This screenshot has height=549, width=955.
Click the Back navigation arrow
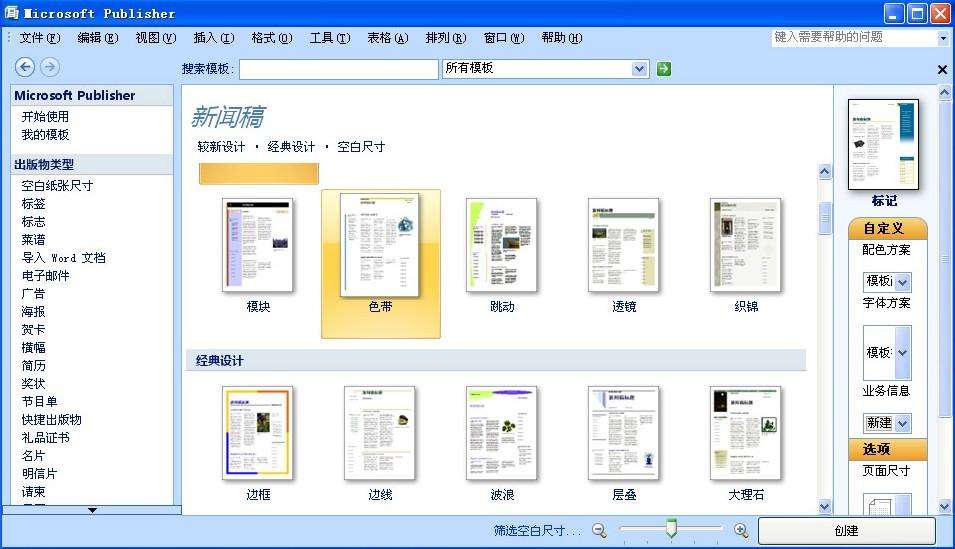click(x=25, y=67)
